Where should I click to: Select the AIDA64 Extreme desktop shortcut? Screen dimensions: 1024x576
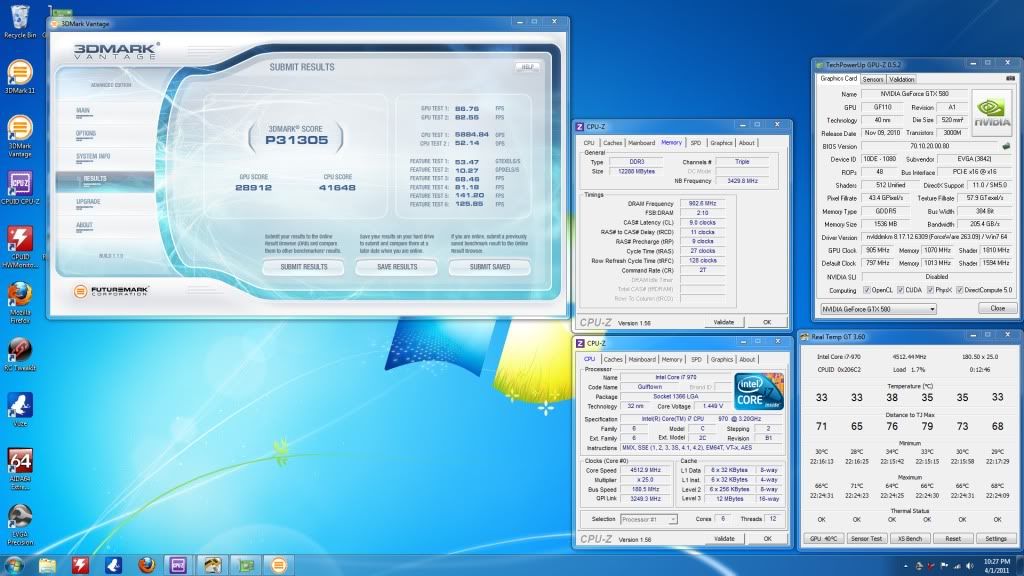(20, 469)
